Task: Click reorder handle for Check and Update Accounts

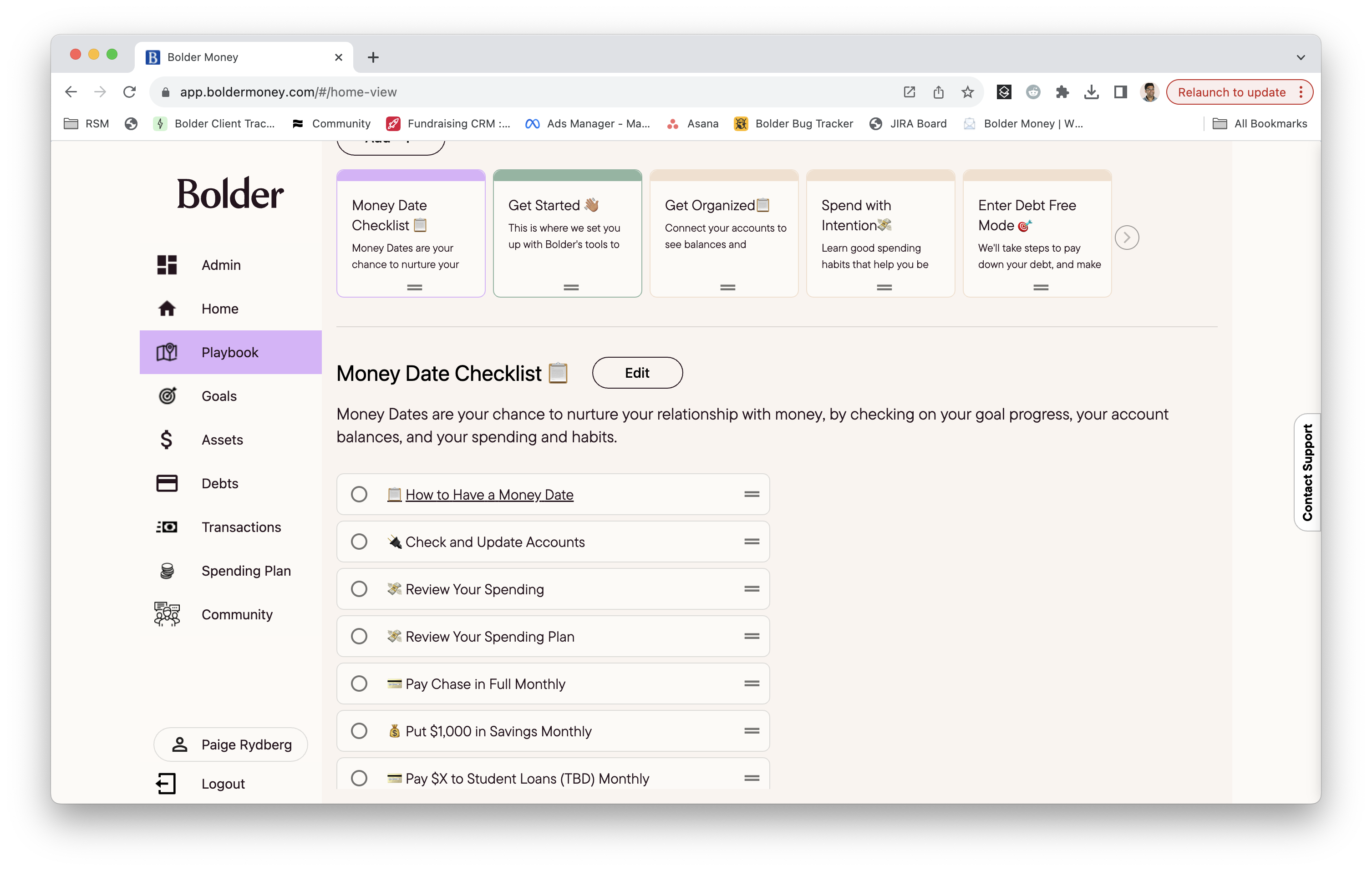Action: (752, 542)
